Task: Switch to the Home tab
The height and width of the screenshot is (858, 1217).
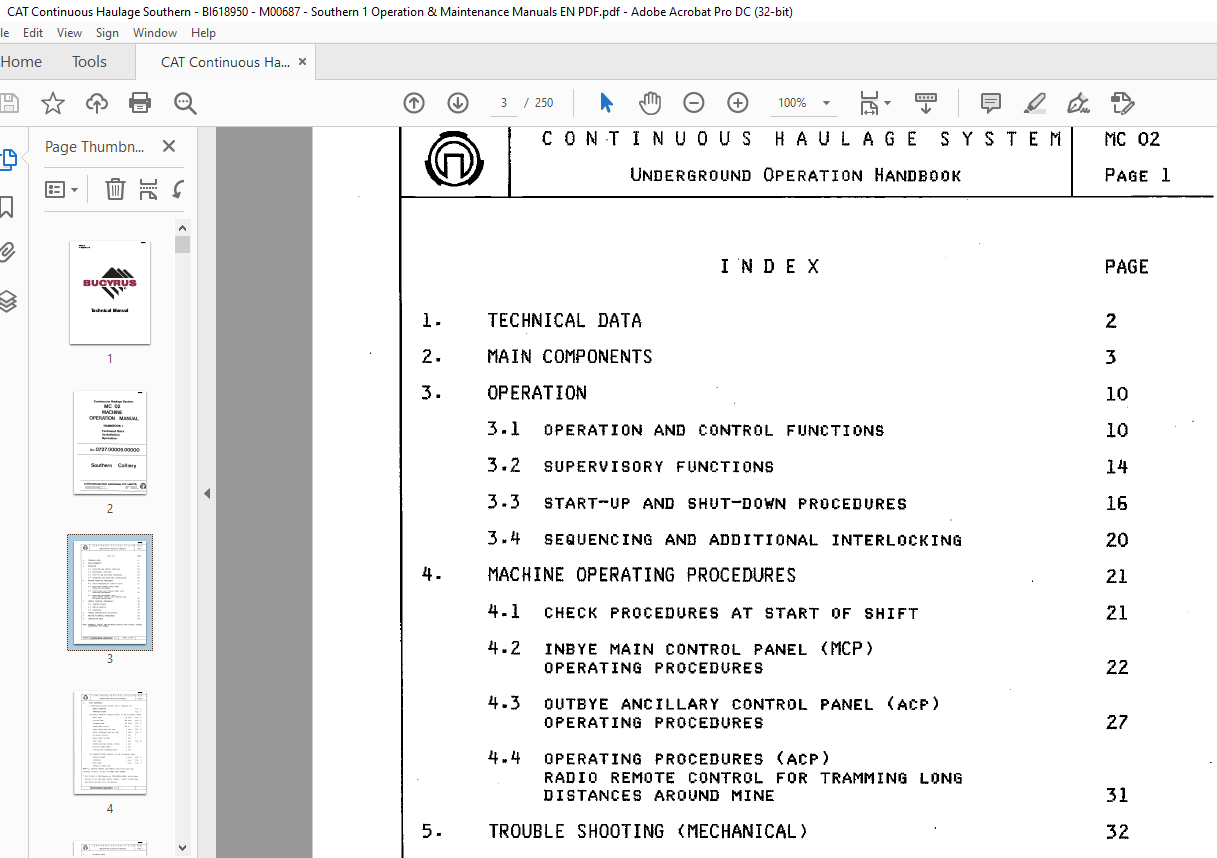Action: tap(21, 62)
